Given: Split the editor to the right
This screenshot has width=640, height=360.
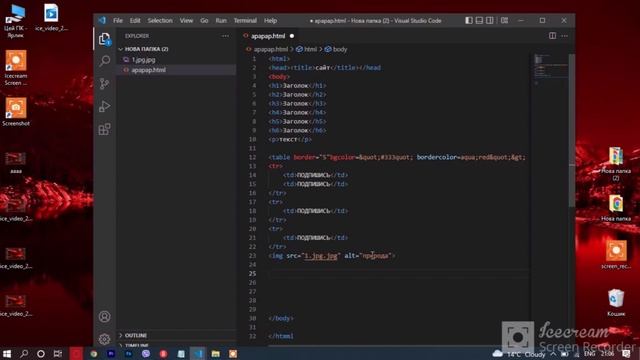Looking at the screenshot, I should click(552, 36).
